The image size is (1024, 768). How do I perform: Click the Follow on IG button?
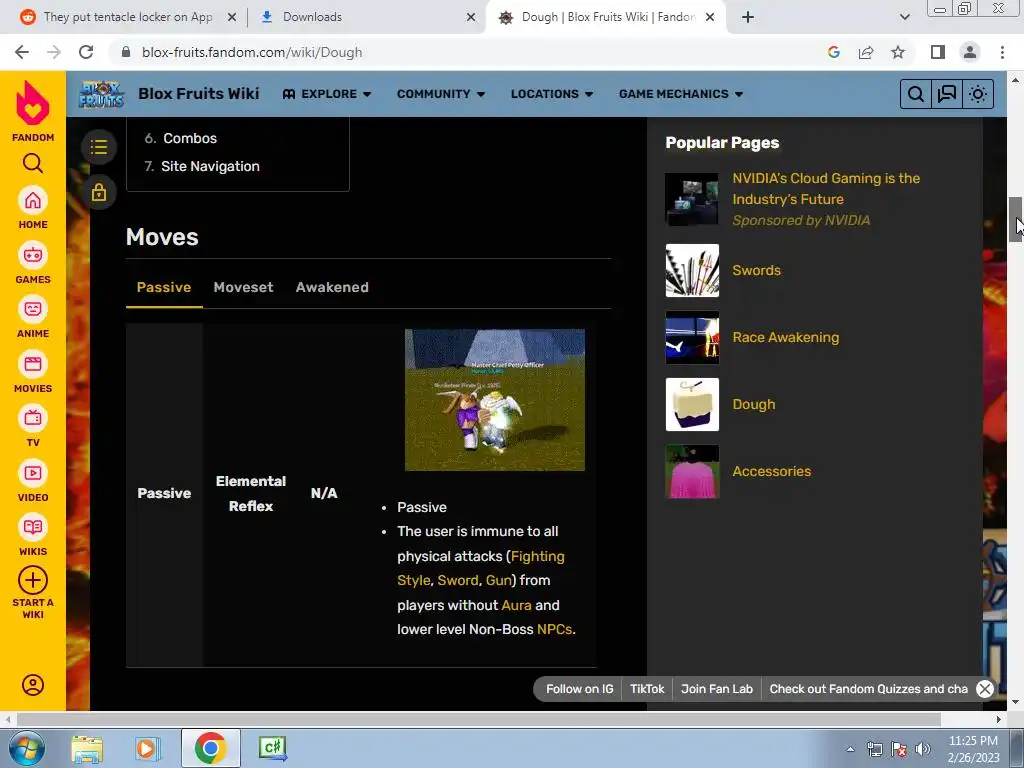click(579, 689)
